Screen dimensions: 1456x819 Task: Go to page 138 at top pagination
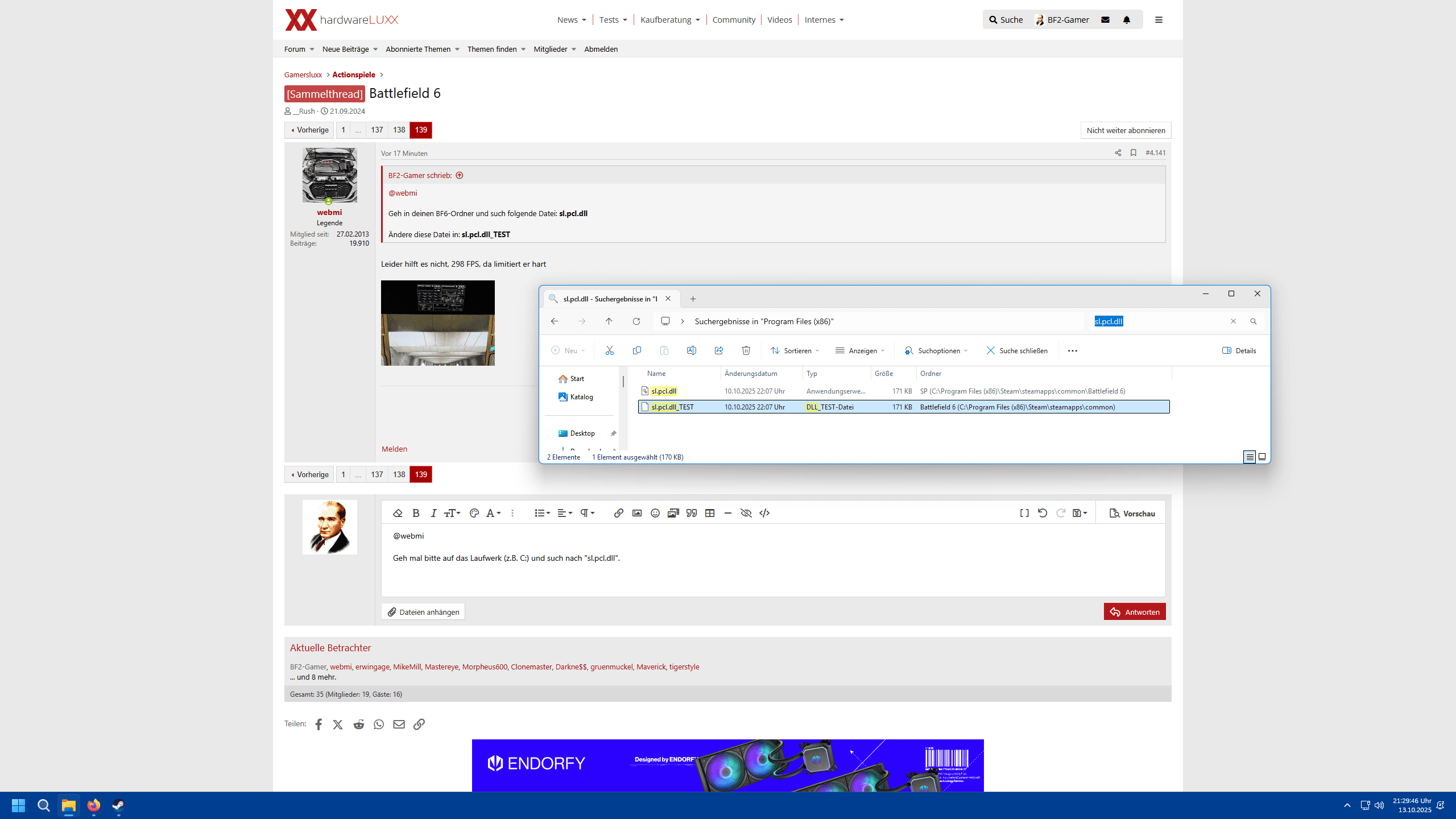tap(399, 130)
